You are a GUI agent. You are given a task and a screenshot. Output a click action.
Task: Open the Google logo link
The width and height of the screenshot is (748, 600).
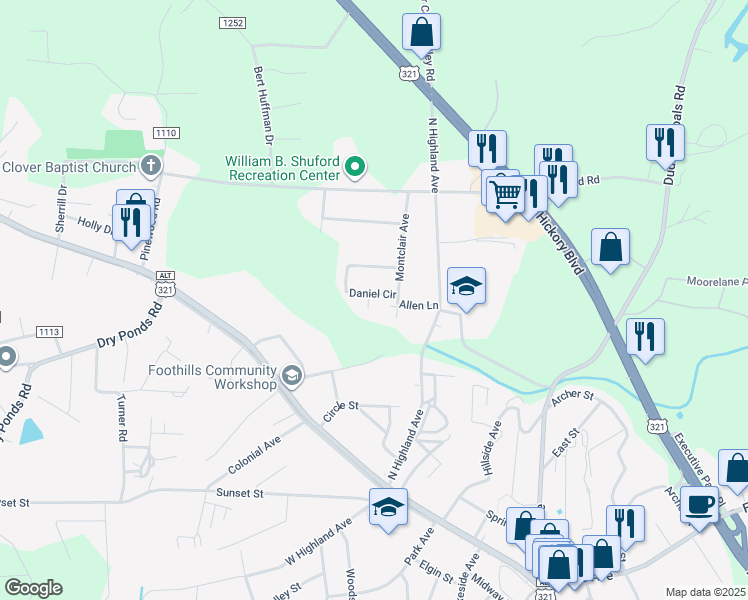pos(33,588)
